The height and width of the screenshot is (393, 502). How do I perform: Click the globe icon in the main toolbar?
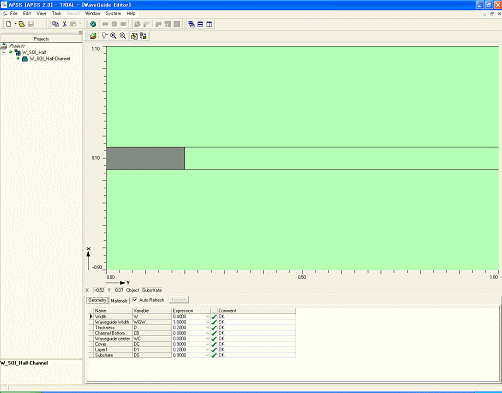pyautogui.click(x=93, y=24)
